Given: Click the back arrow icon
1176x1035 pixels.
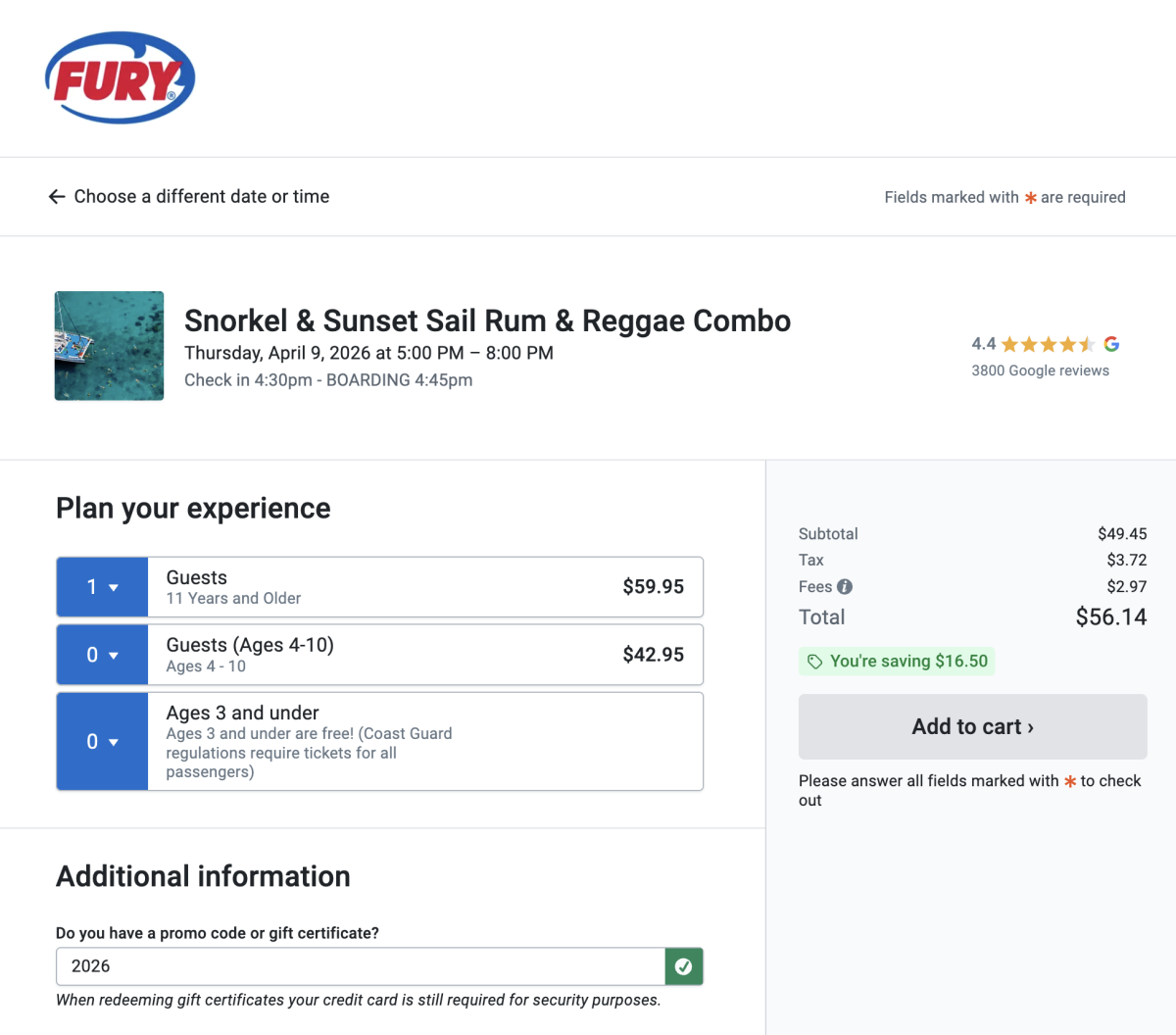Looking at the screenshot, I should coord(57,197).
